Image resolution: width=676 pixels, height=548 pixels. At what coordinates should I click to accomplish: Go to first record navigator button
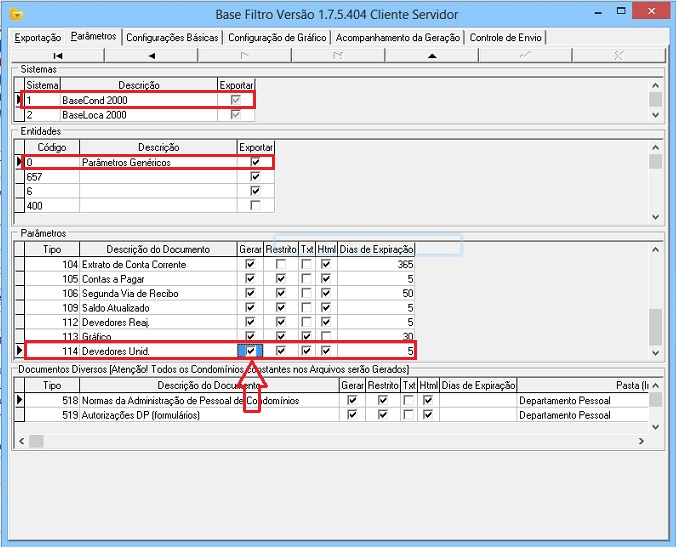(x=57, y=55)
